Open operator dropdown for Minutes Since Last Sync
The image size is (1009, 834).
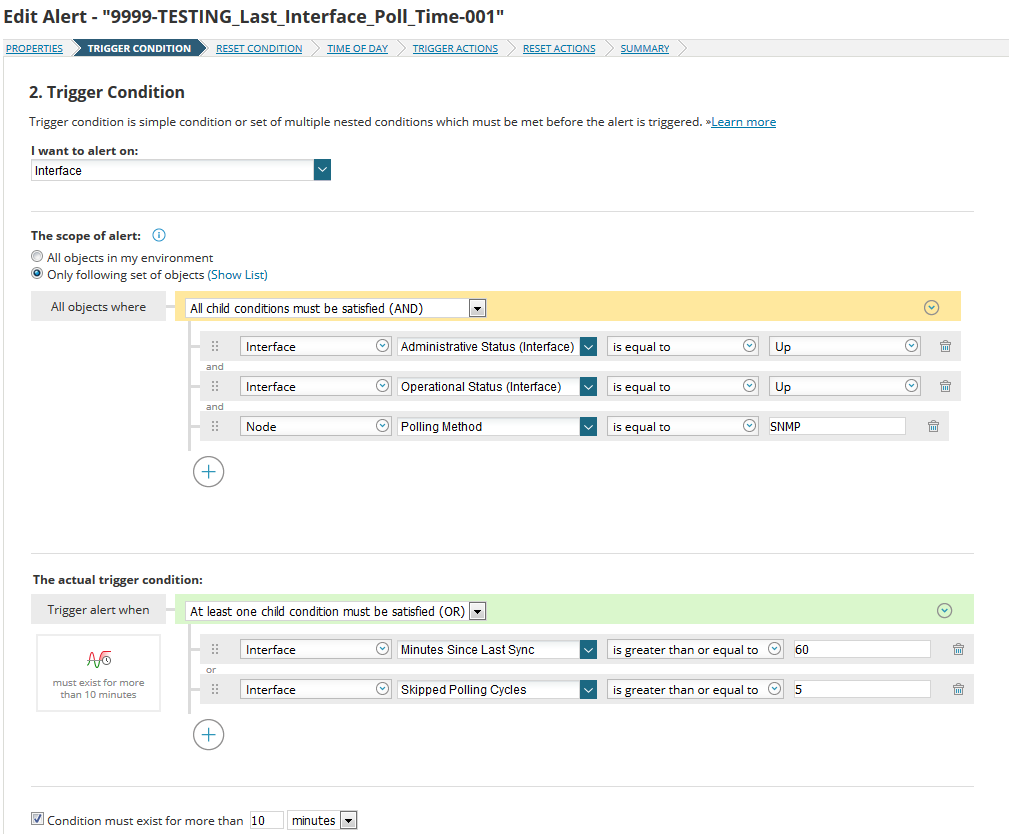[x=695, y=649]
